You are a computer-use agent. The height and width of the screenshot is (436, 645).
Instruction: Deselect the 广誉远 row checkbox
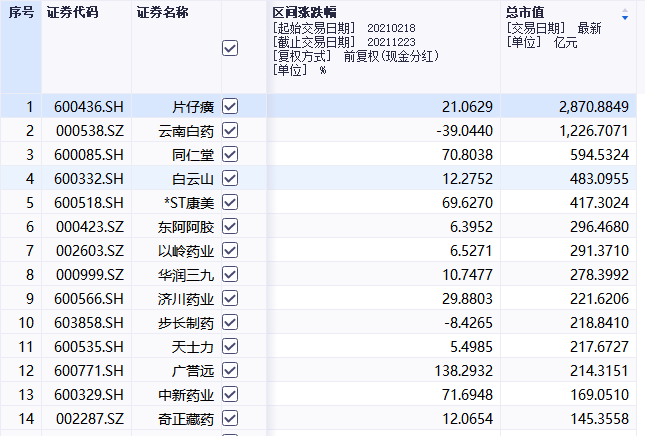[230, 370]
